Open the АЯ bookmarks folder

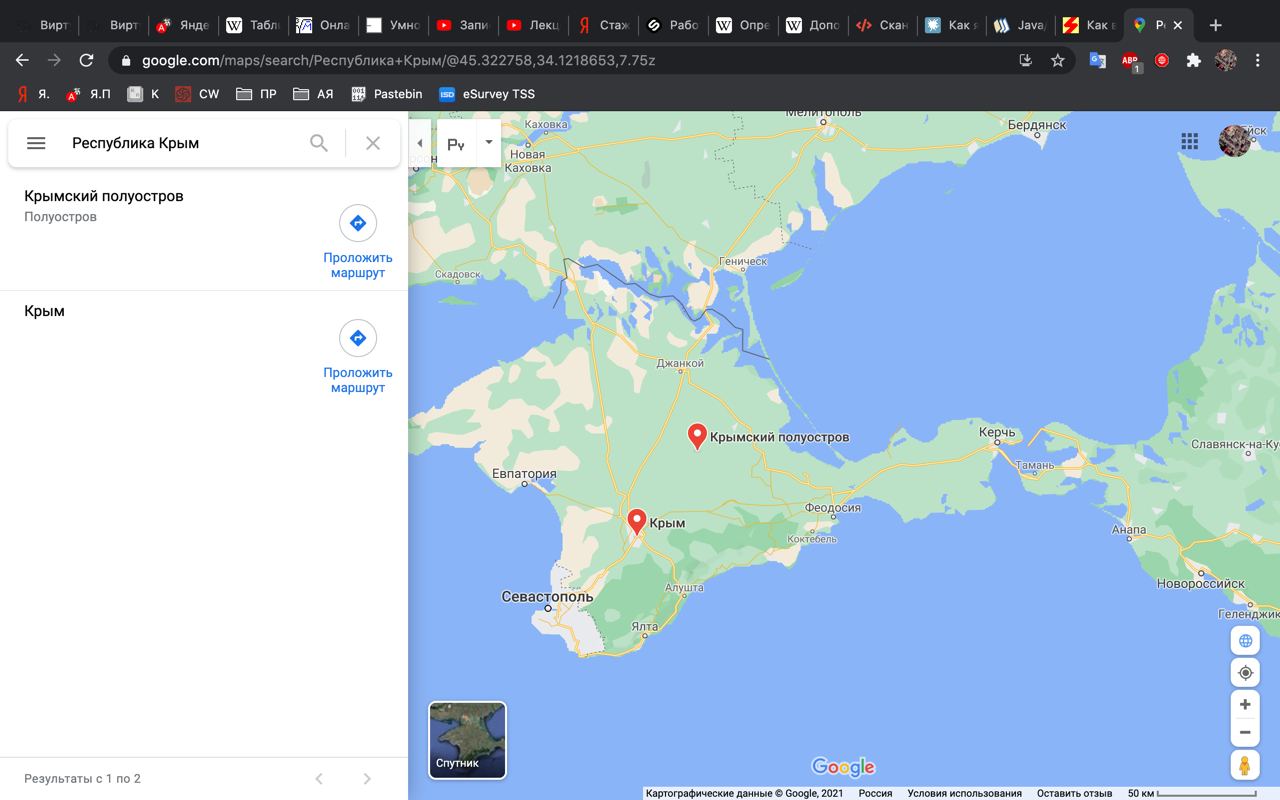313,94
